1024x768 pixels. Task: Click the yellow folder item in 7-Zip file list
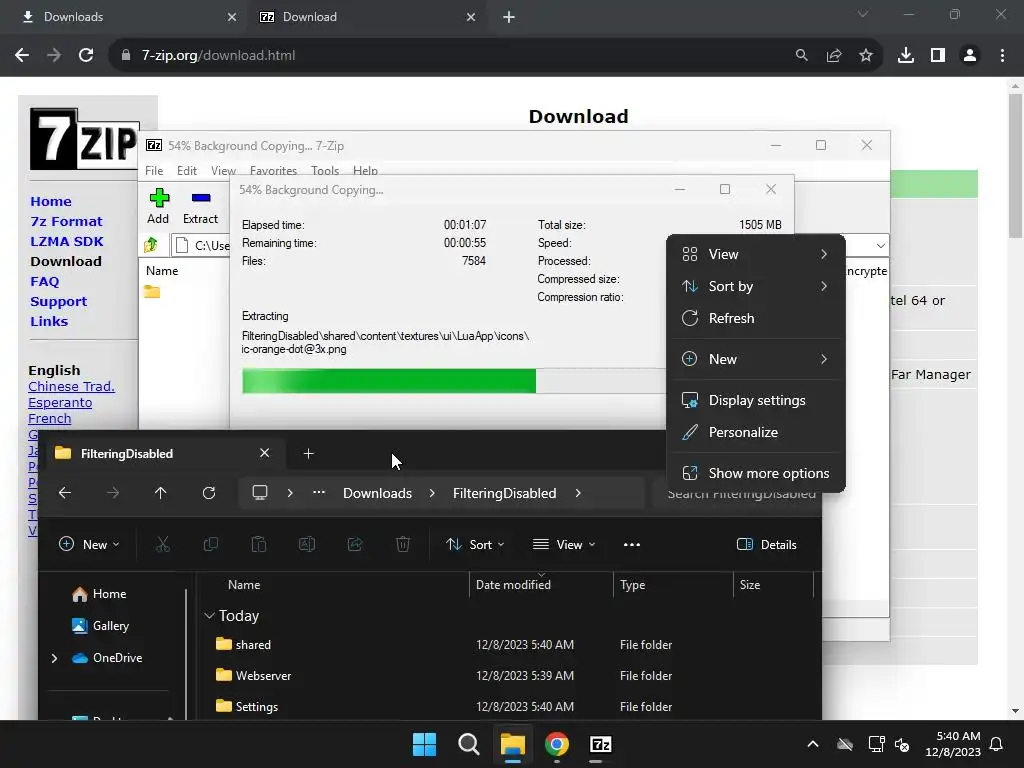pos(152,292)
